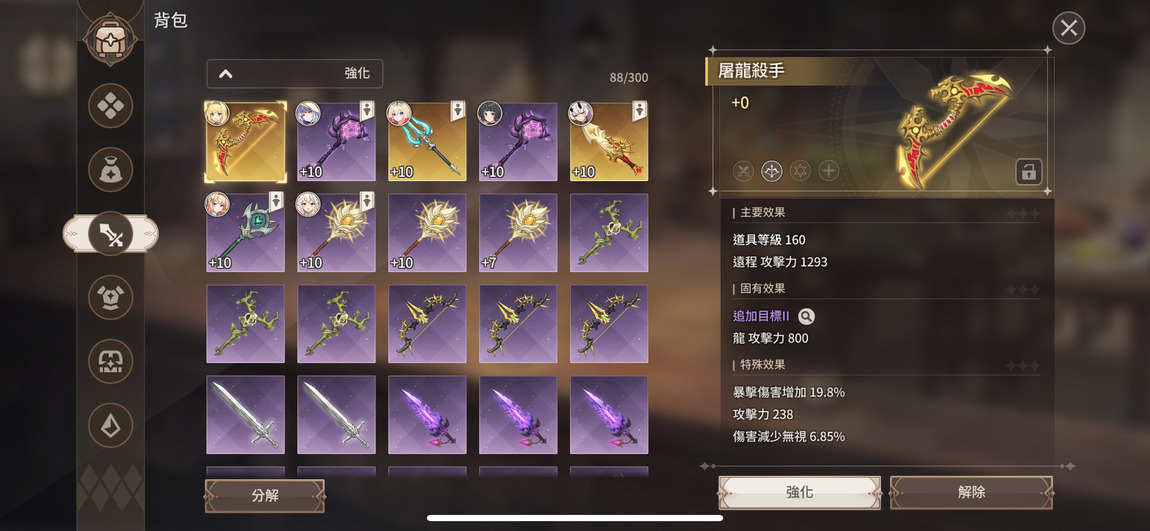This screenshot has width=1150, height=531.
Task: Toggle the lock on 屠龍殺手 weapon
Action: coord(1028,172)
